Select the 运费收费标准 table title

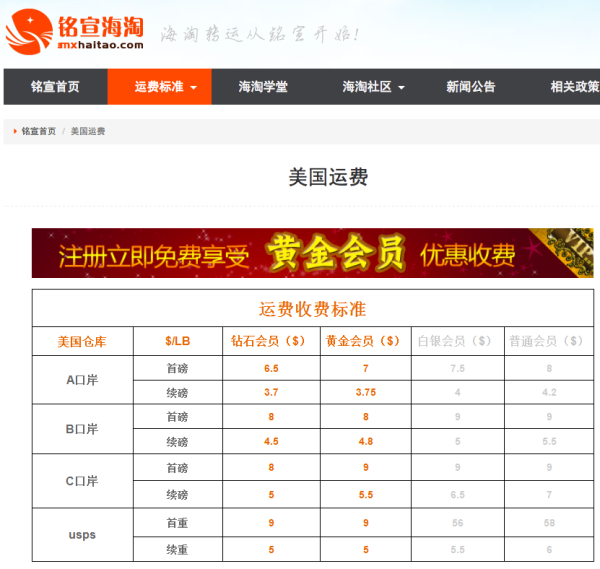point(313,309)
